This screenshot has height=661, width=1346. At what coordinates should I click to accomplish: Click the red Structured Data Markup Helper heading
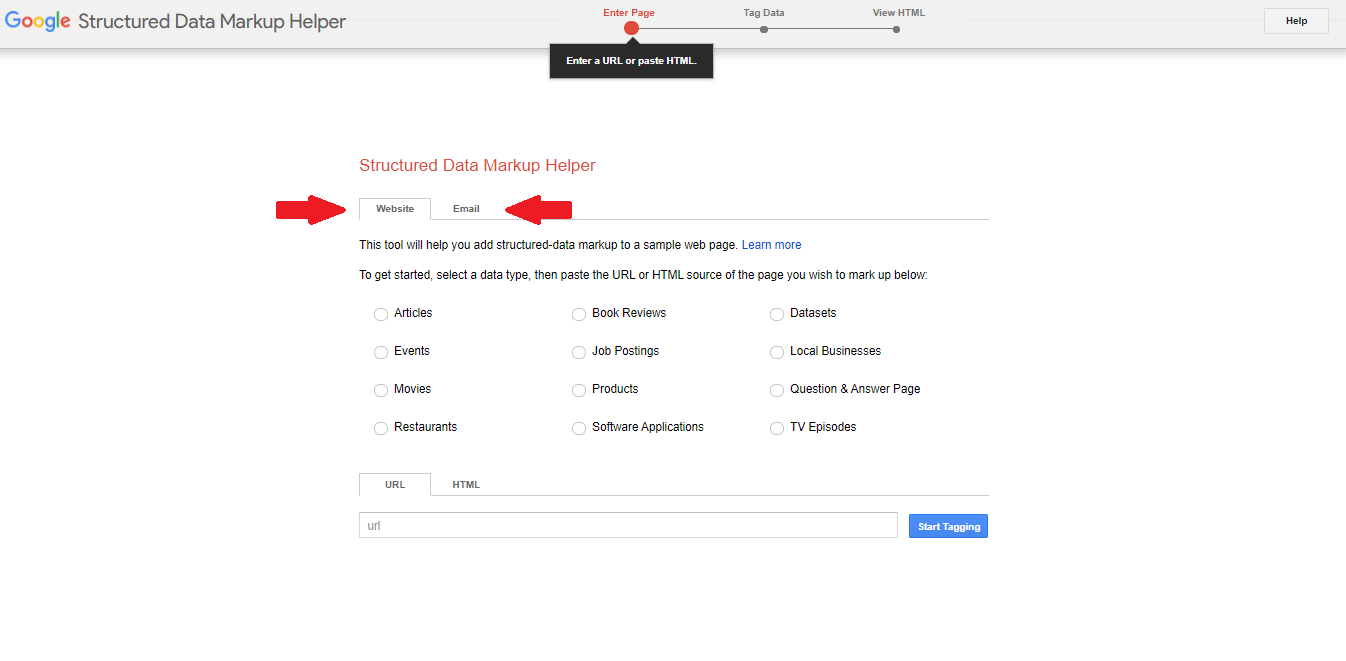[477, 166]
